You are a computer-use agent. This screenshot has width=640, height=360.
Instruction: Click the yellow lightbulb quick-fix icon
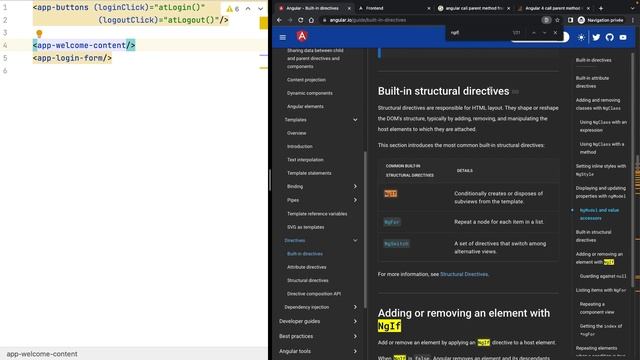[x=39, y=33]
